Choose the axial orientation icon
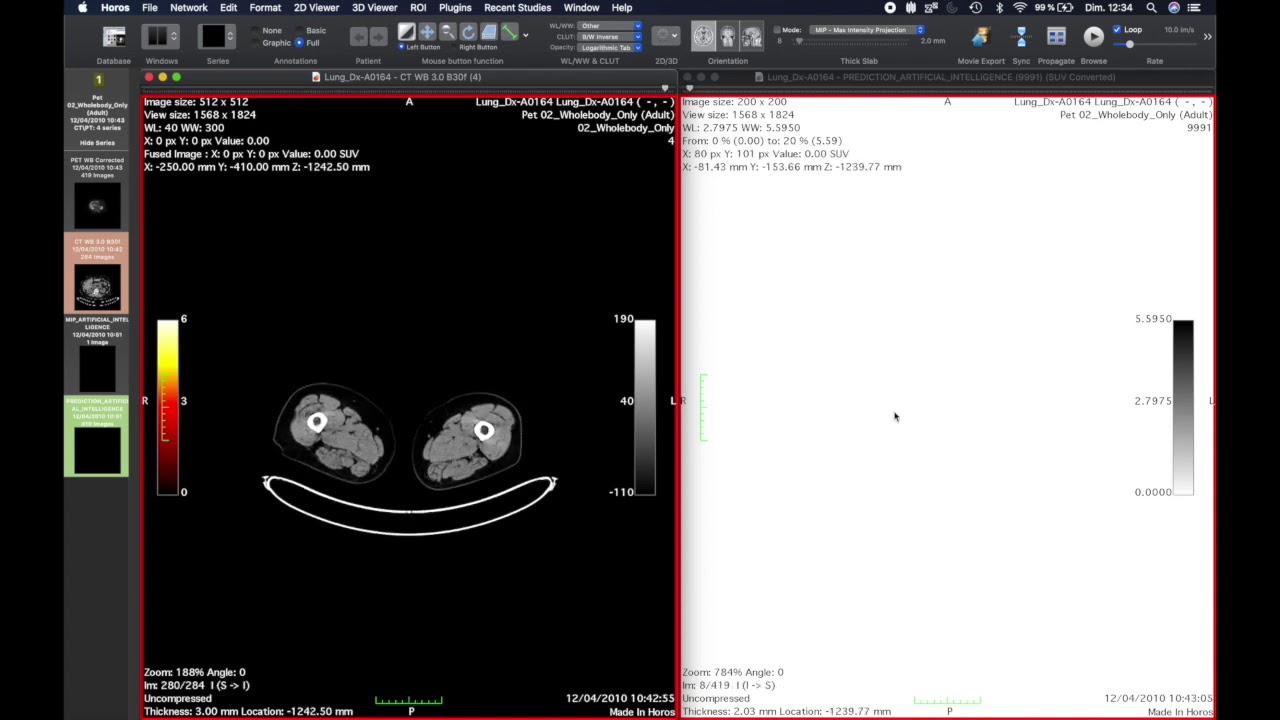 [x=704, y=37]
